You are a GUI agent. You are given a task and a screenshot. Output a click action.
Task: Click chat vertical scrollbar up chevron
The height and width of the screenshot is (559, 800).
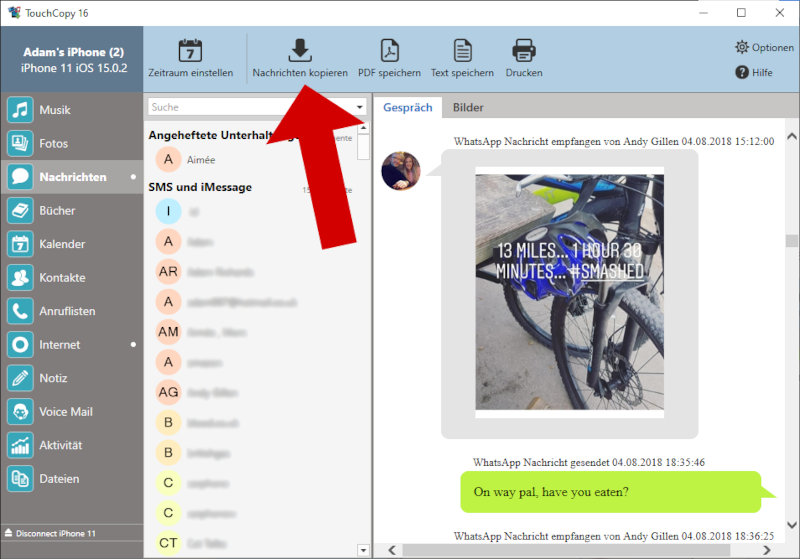(792, 136)
